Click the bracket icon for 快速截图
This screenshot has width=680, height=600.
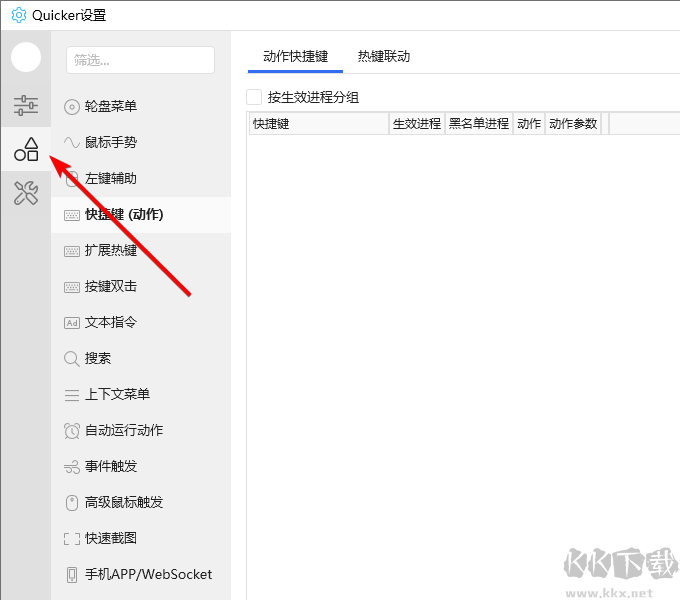coord(72,539)
